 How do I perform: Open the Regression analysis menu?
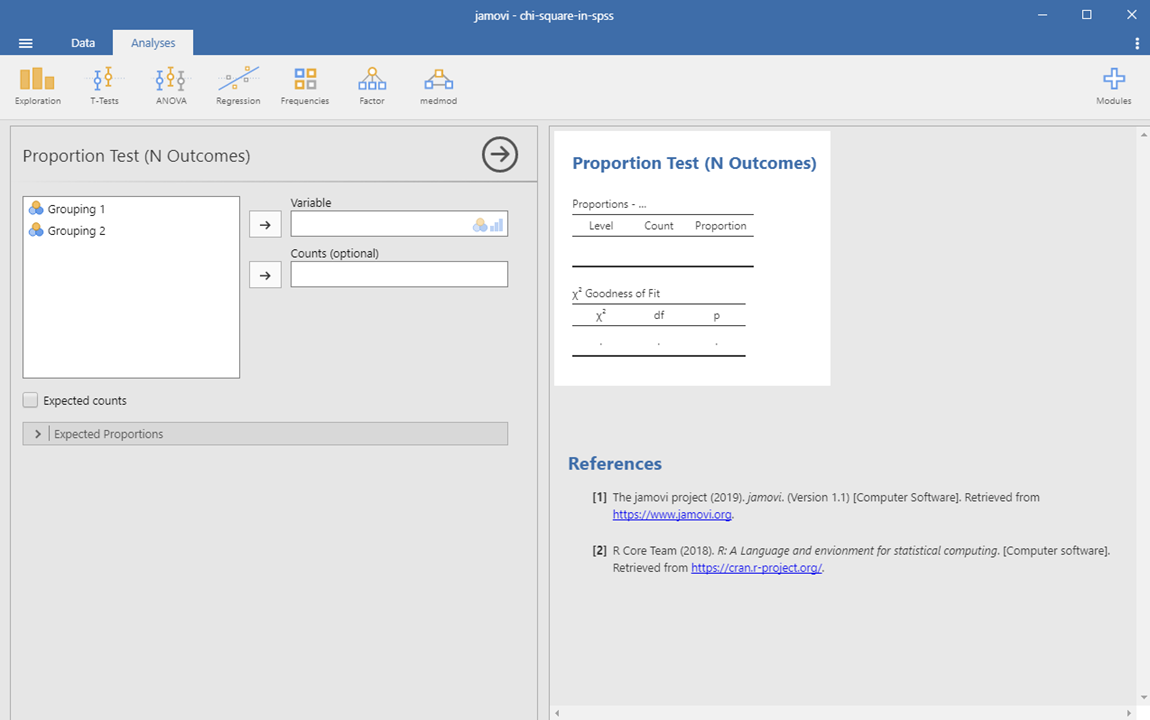point(238,85)
